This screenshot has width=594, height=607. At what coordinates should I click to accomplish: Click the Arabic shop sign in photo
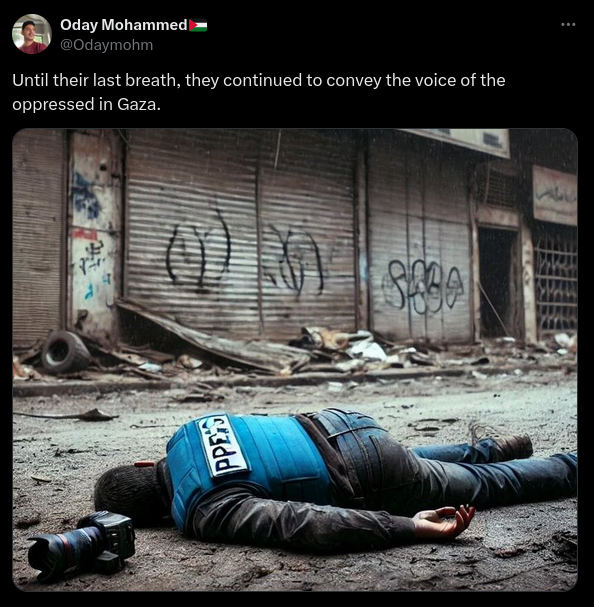[555, 195]
